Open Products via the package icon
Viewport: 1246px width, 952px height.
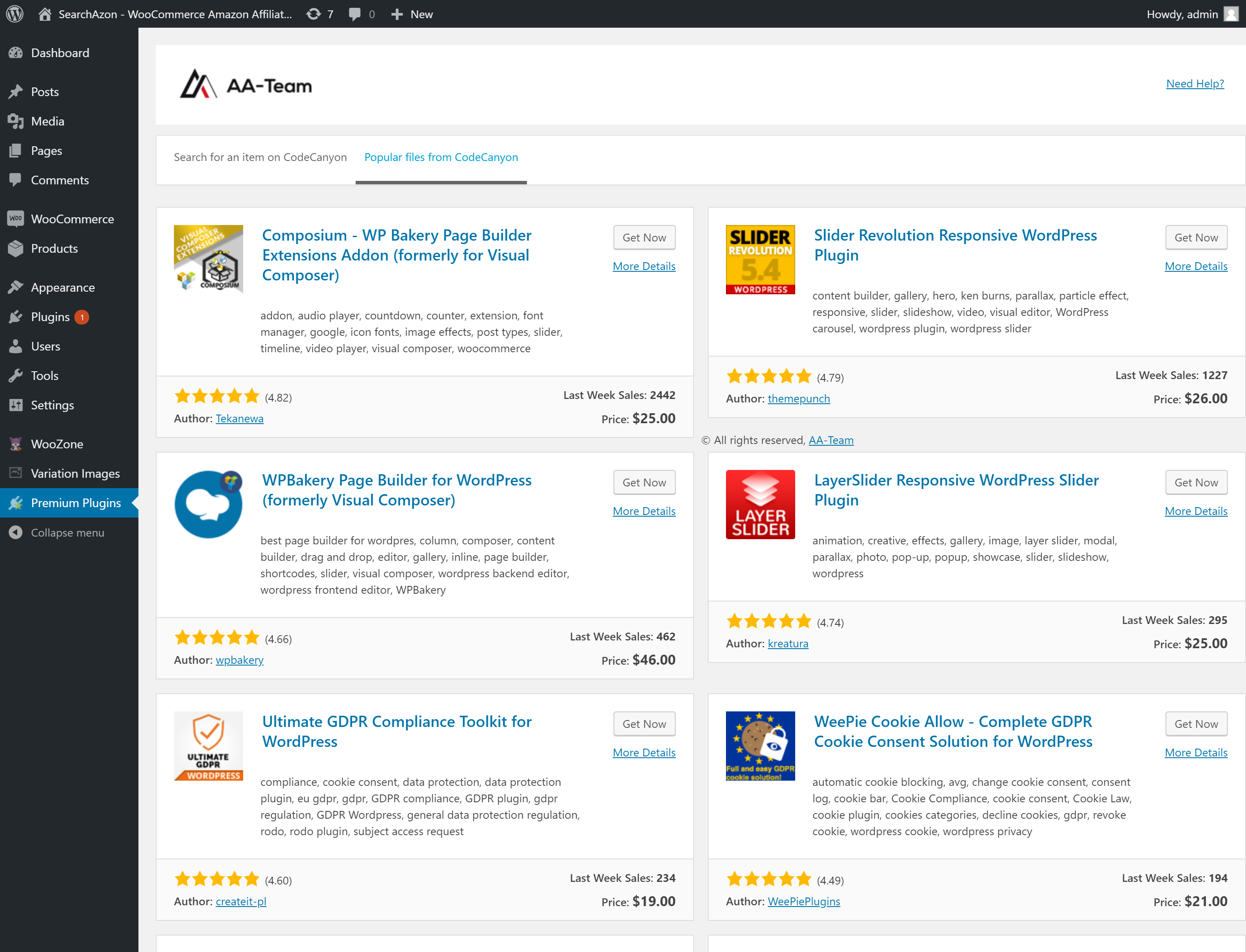point(16,248)
